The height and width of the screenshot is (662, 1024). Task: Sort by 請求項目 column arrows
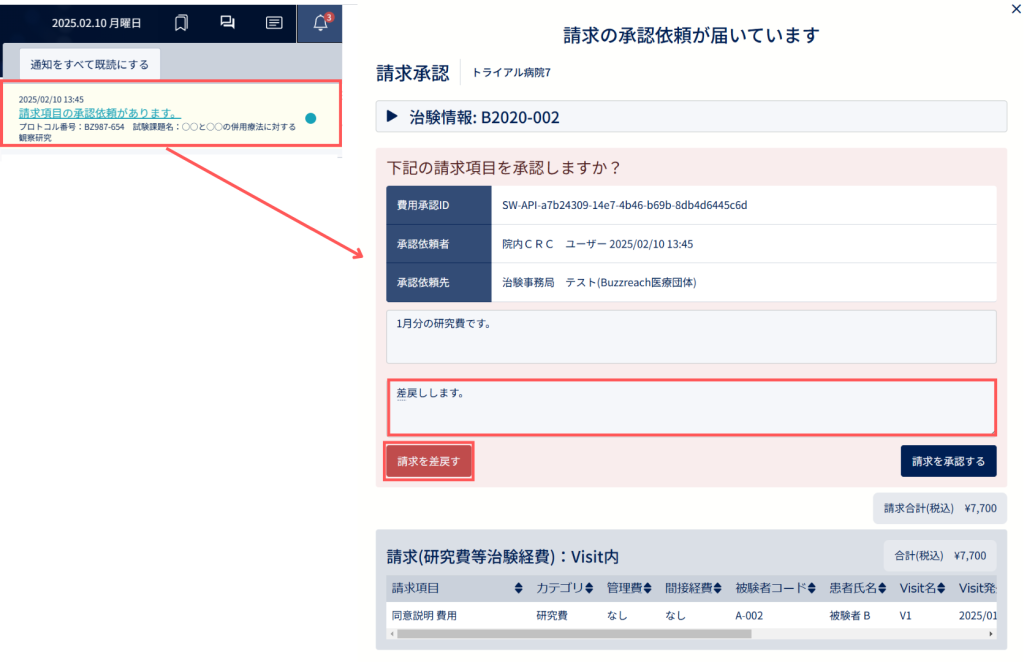tap(519, 588)
